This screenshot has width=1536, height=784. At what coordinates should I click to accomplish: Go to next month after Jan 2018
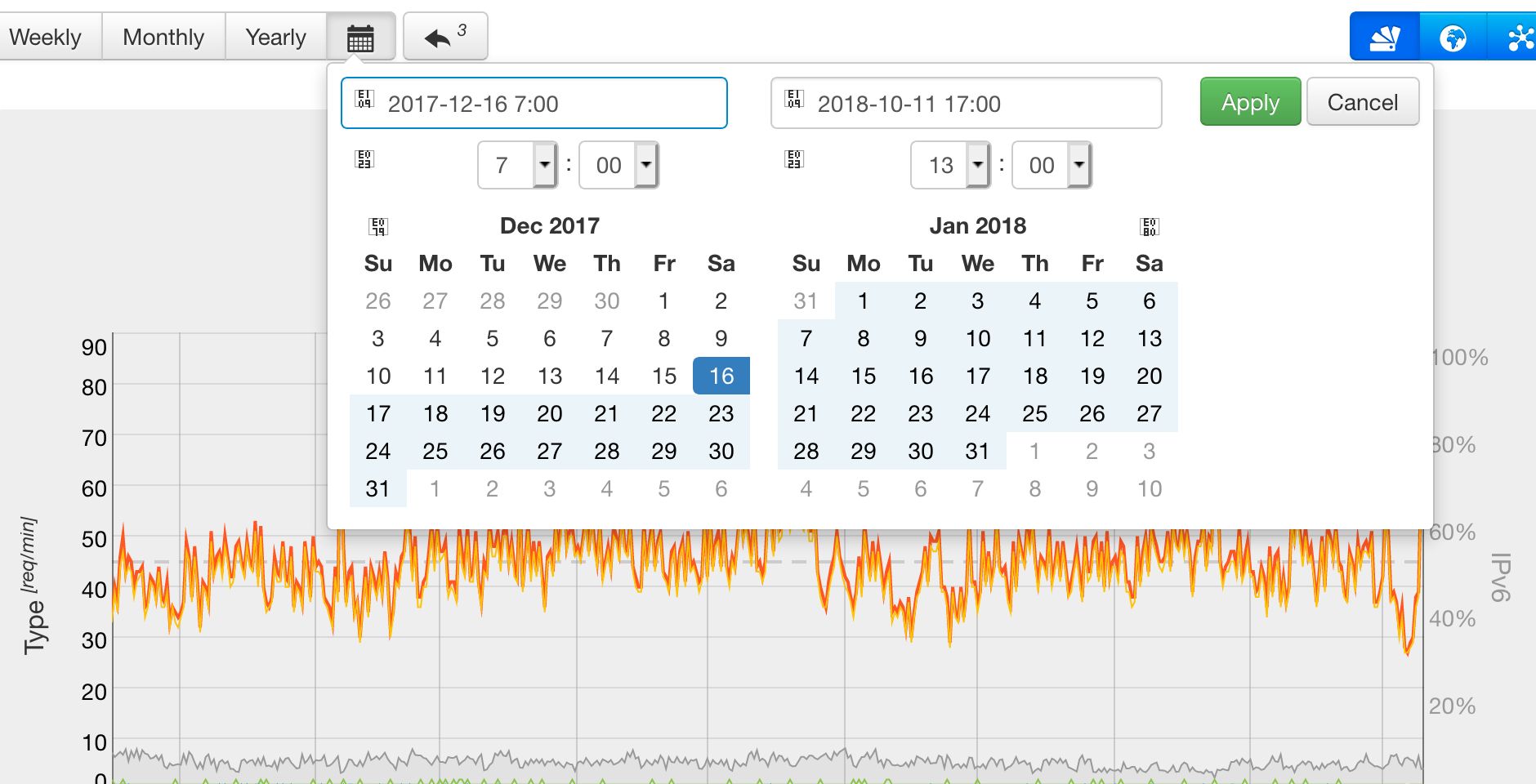click(1150, 226)
